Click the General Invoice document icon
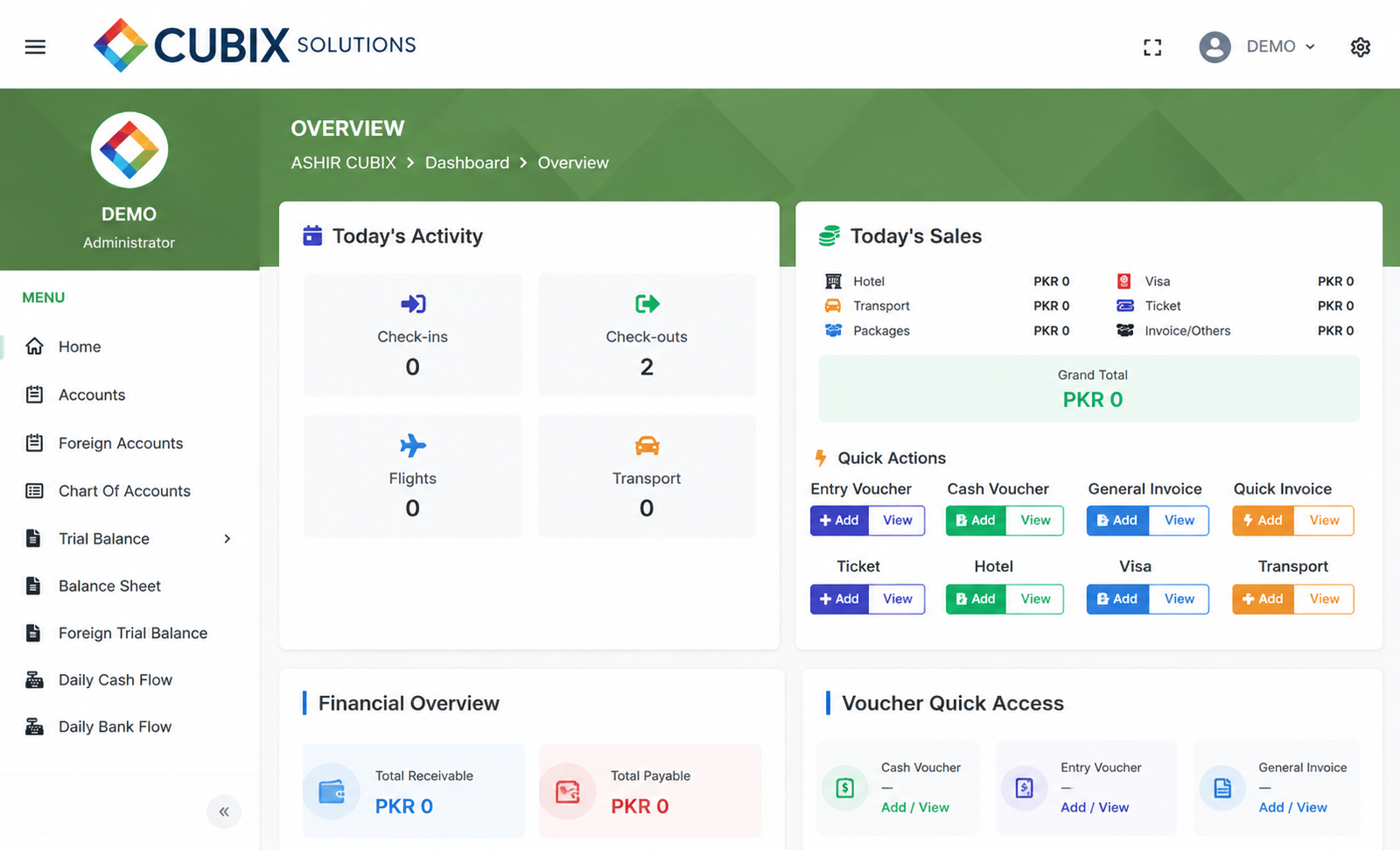 (x=1222, y=788)
